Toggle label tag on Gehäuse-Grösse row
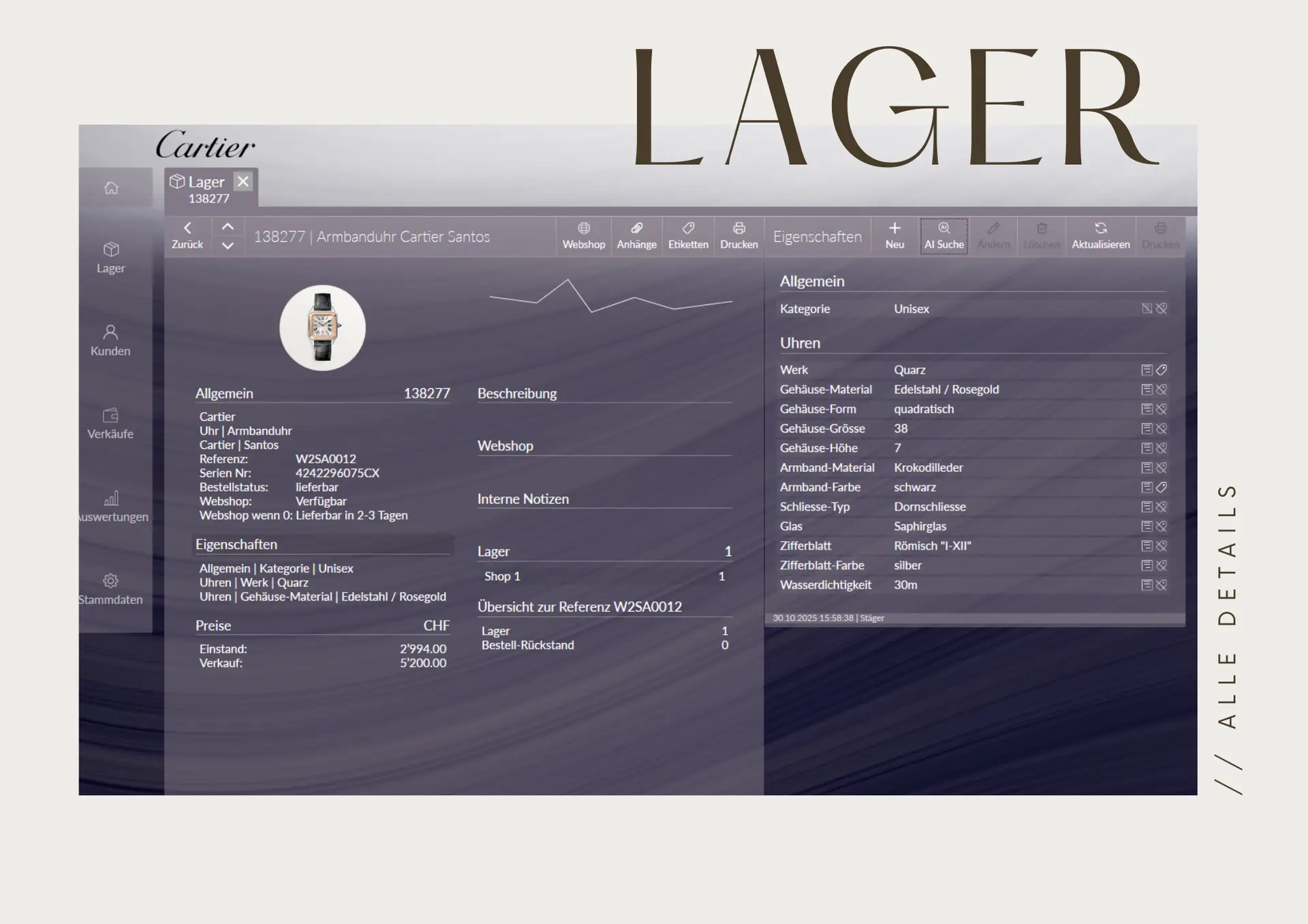This screenshot has height=924, width=1308. point(1162,428)
